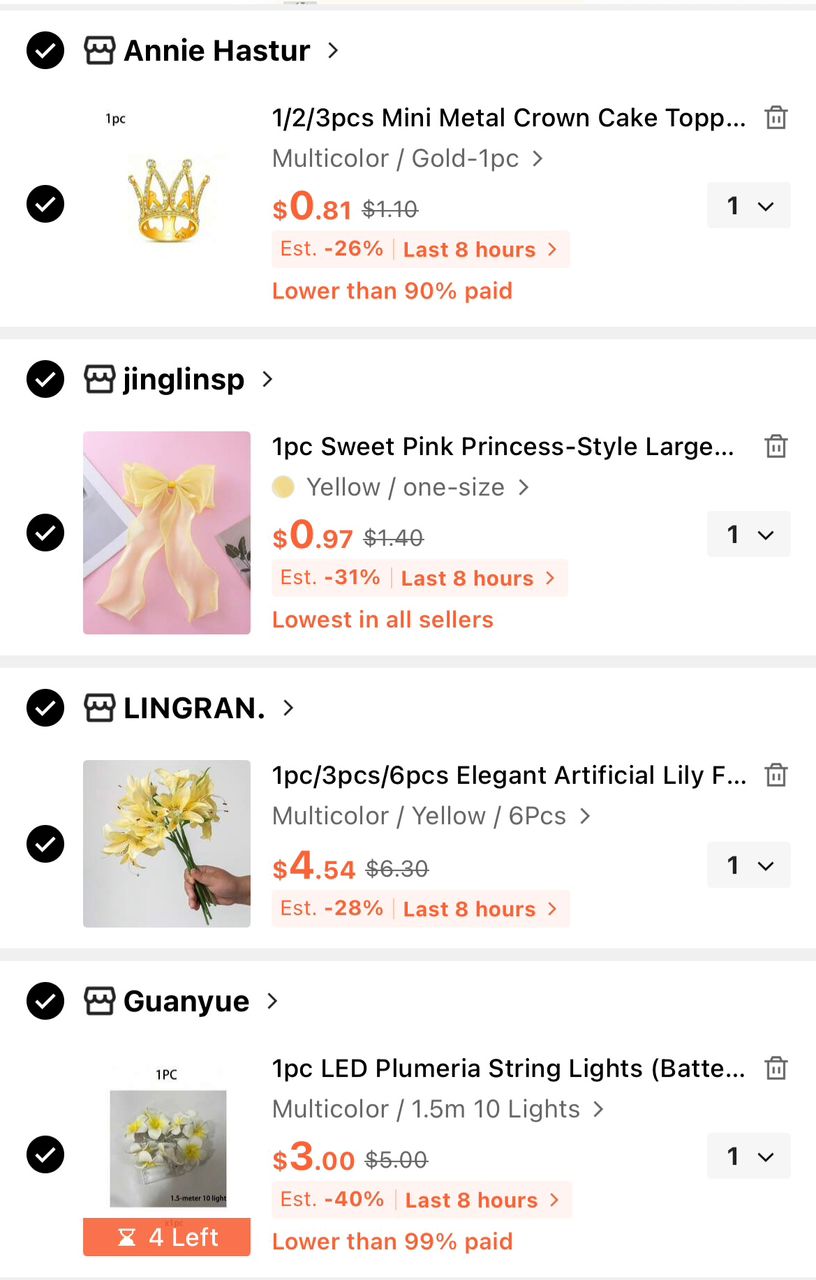This screenshot has height=1280, width=816.
Task: Delete the Mini Metal Crown Cake Topper item
Action: [x=776, y=118]
